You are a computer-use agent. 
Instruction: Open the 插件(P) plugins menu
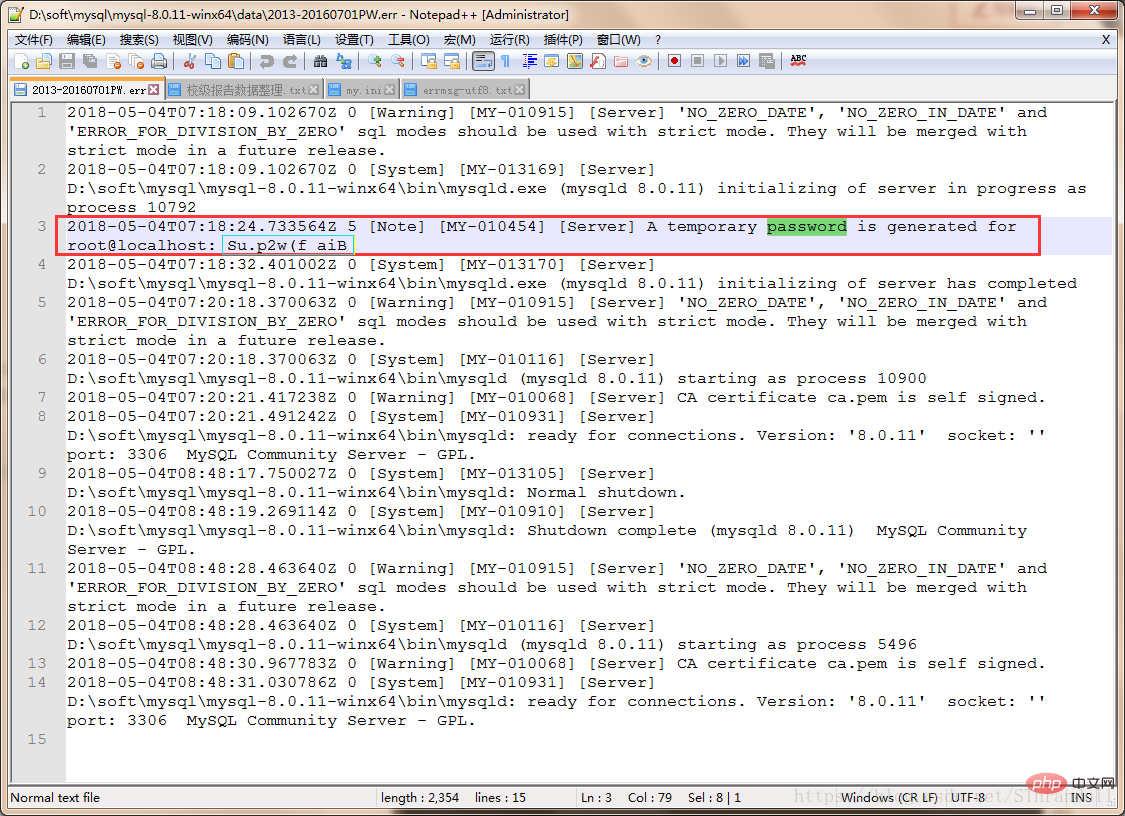562,39
